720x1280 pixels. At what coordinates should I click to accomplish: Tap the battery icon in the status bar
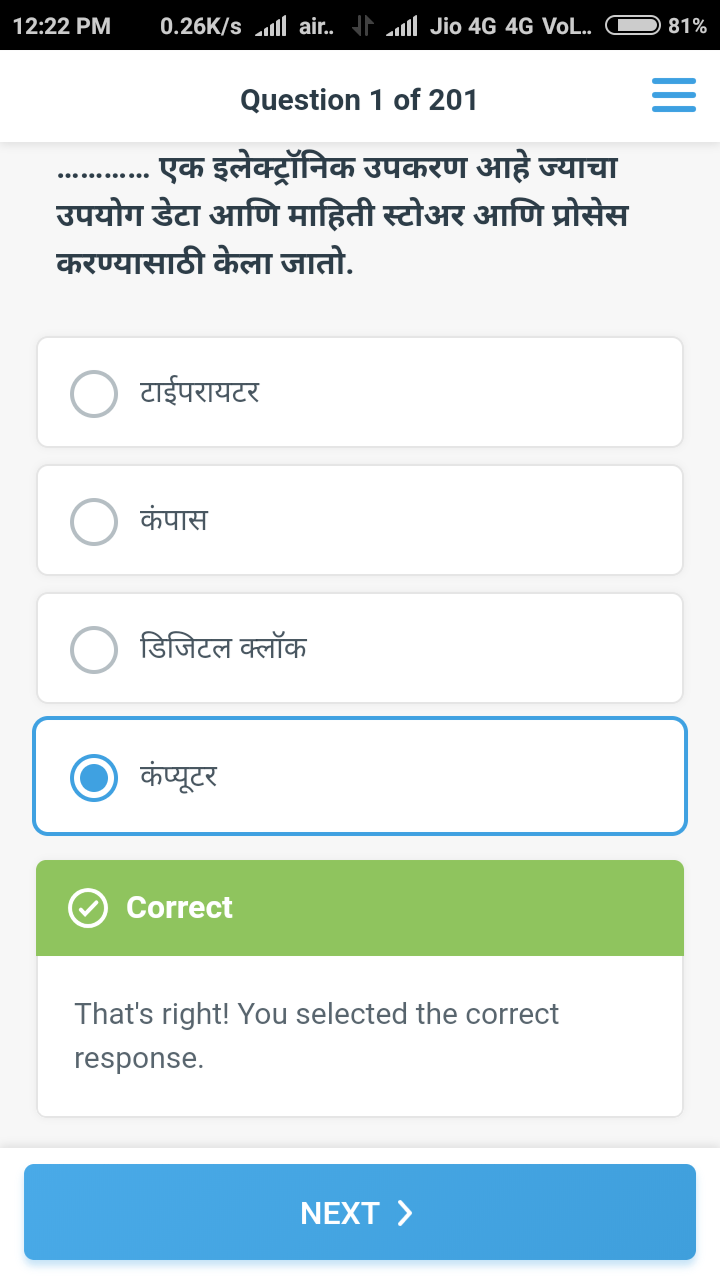click(632, 26)
